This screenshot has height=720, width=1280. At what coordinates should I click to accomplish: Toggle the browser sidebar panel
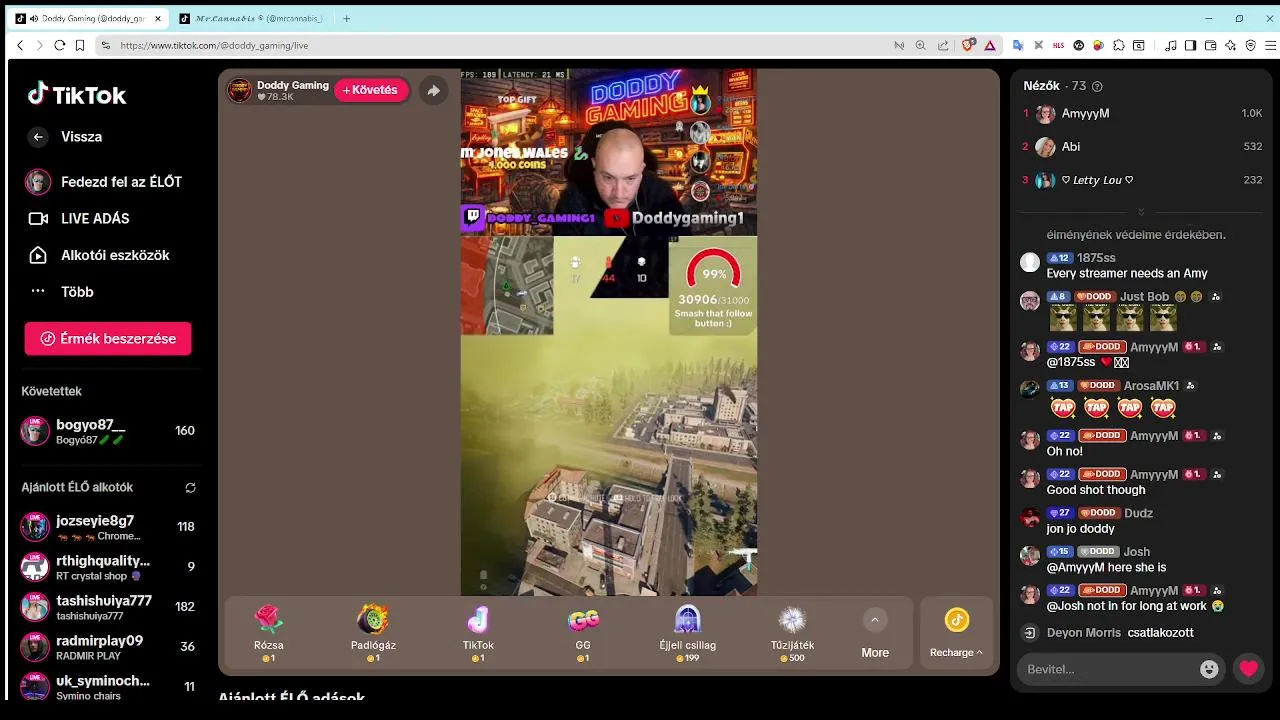(1190, 45)
